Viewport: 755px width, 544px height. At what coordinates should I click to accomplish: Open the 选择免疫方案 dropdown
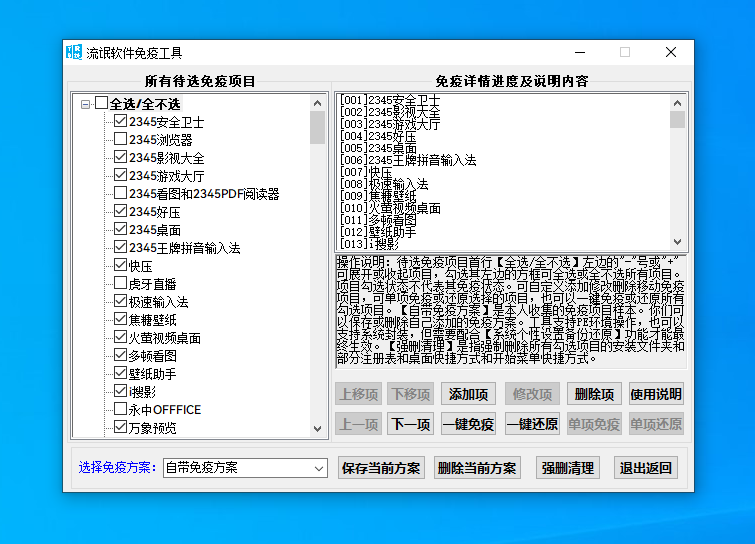tap(246, 468)
